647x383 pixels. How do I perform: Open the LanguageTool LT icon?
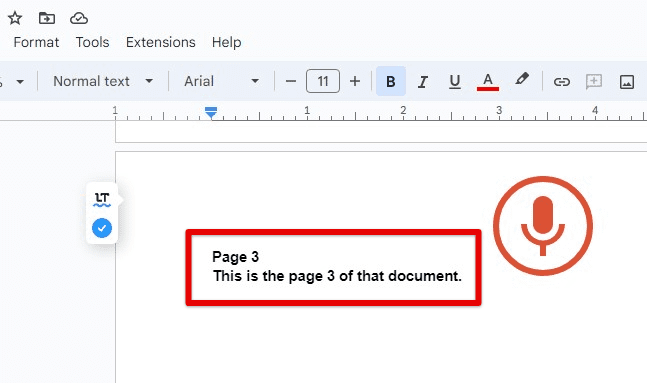pos(102,199)
